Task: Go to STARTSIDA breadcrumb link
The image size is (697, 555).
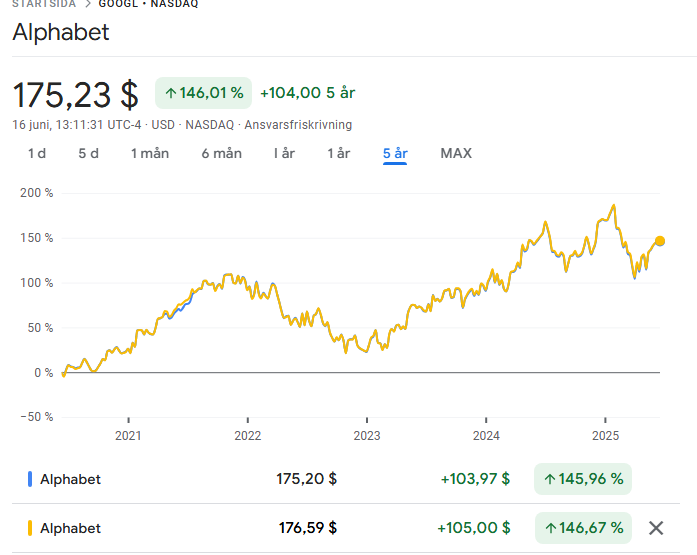Action: (44, 4)
